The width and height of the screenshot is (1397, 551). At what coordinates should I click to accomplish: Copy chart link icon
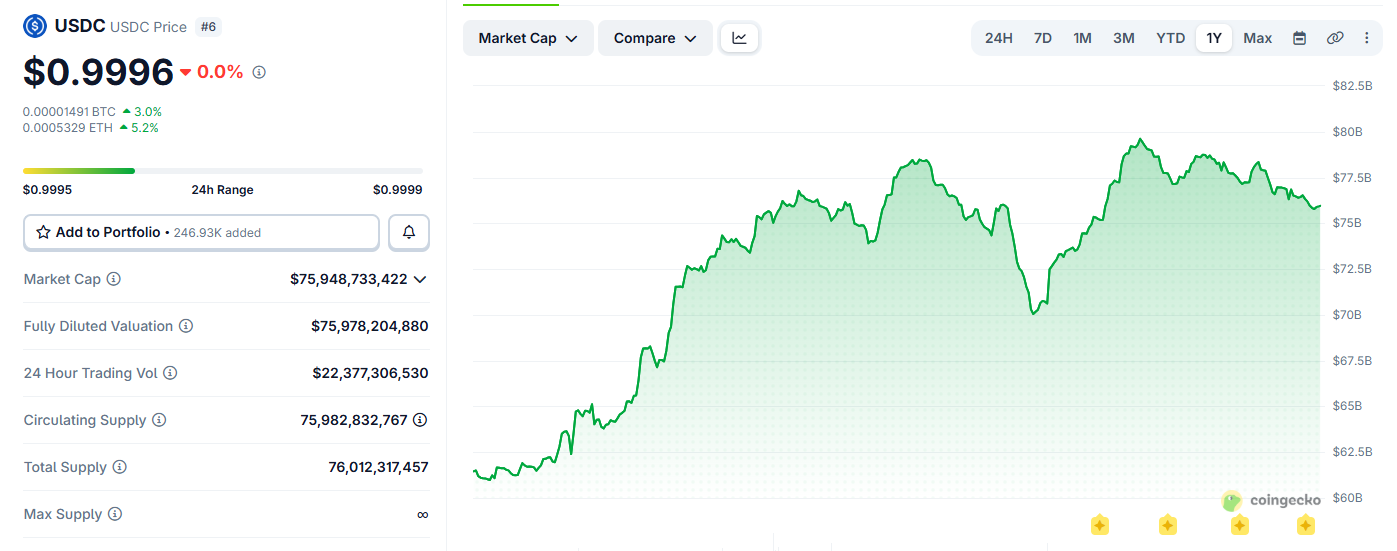[1334, 38]
